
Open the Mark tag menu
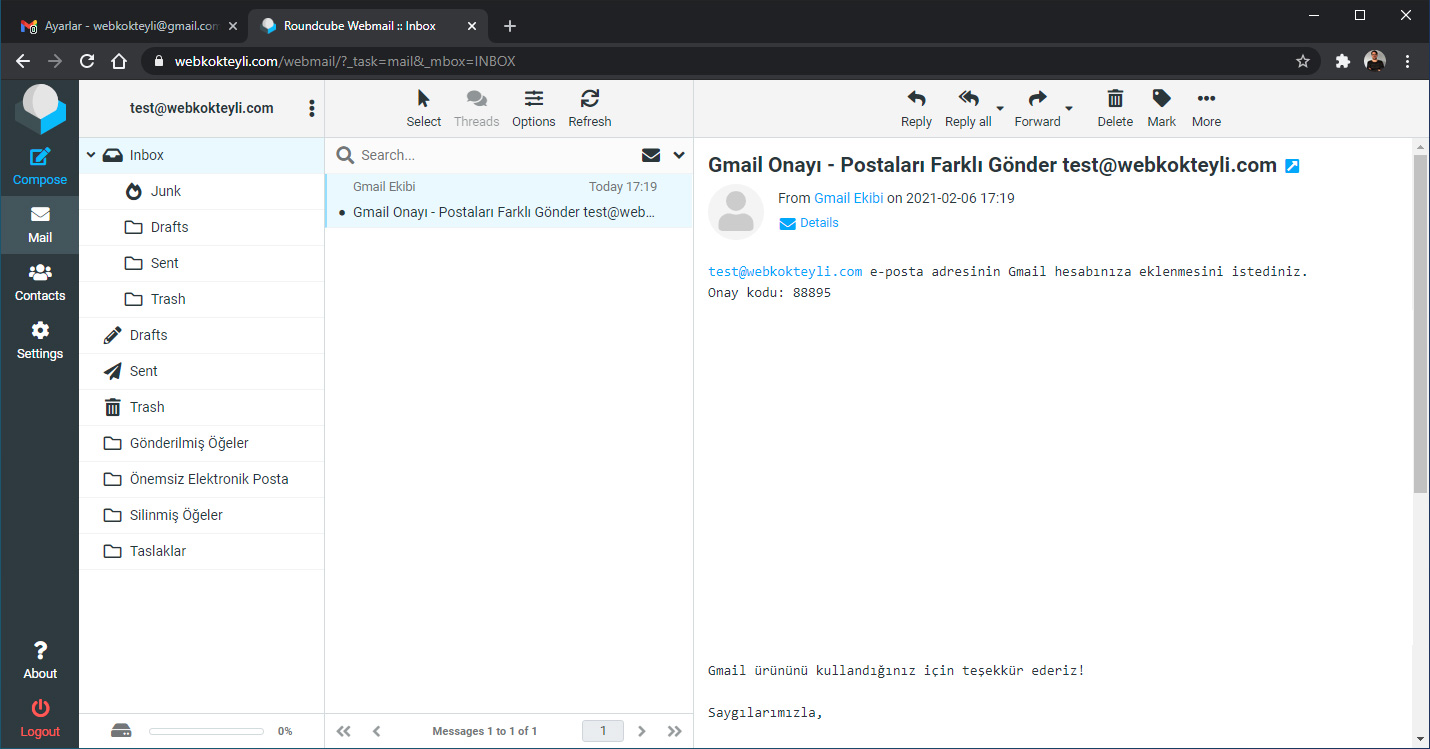point(1161,108)
